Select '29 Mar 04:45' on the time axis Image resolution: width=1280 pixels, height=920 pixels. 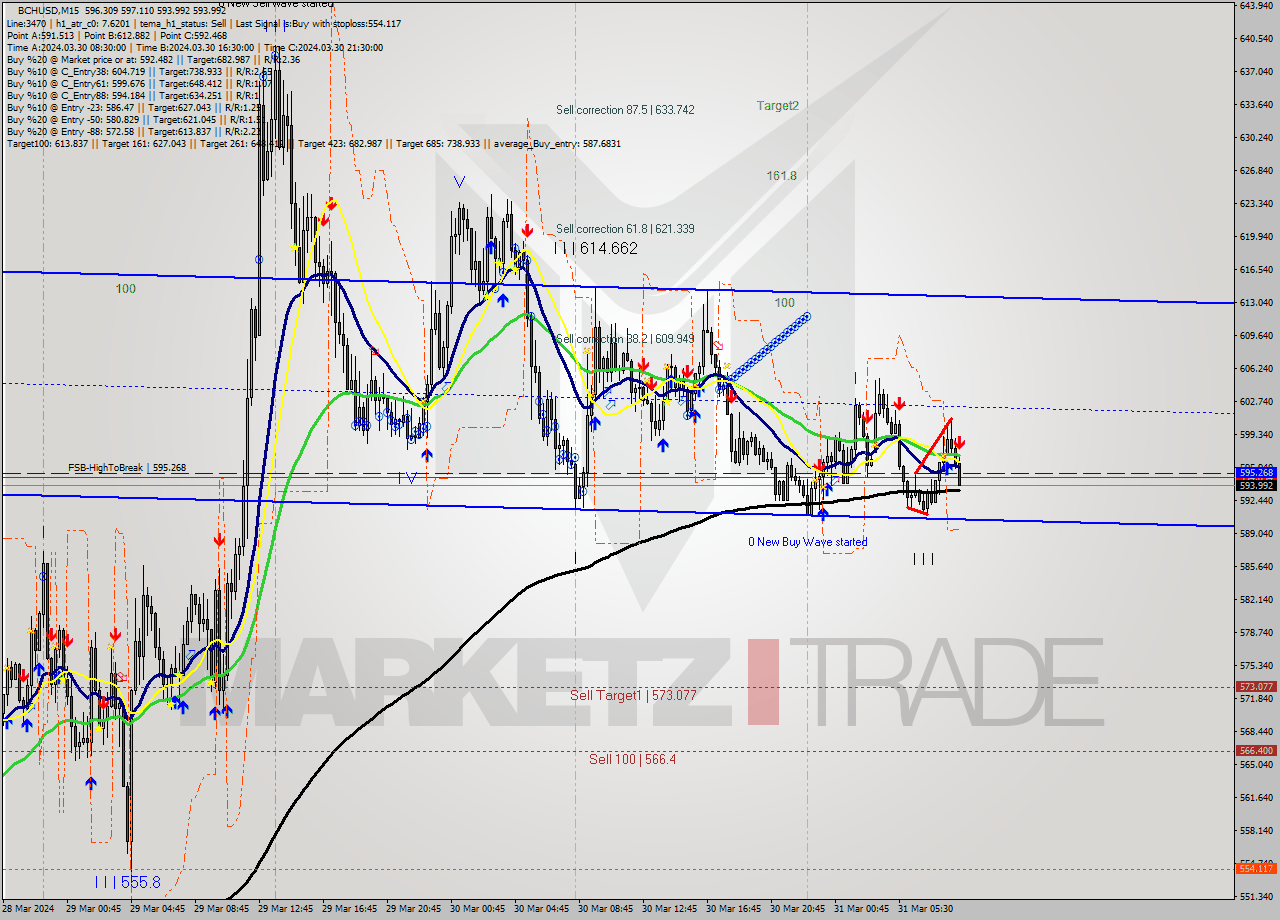(x=159, y=909)
